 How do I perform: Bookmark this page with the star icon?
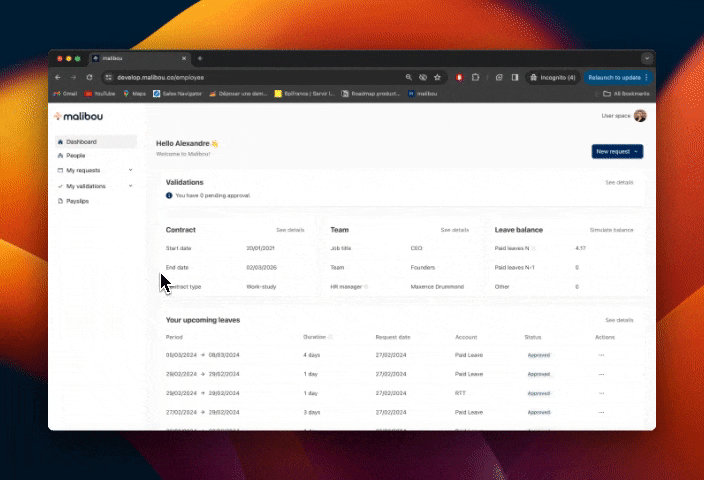point(437,77)
